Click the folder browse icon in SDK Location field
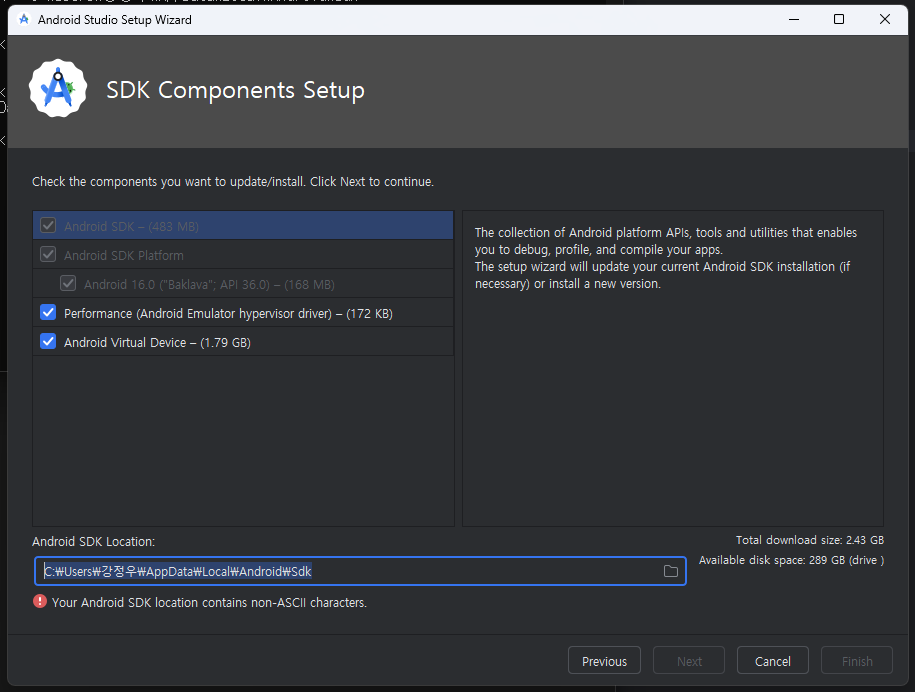 [670, 571]
